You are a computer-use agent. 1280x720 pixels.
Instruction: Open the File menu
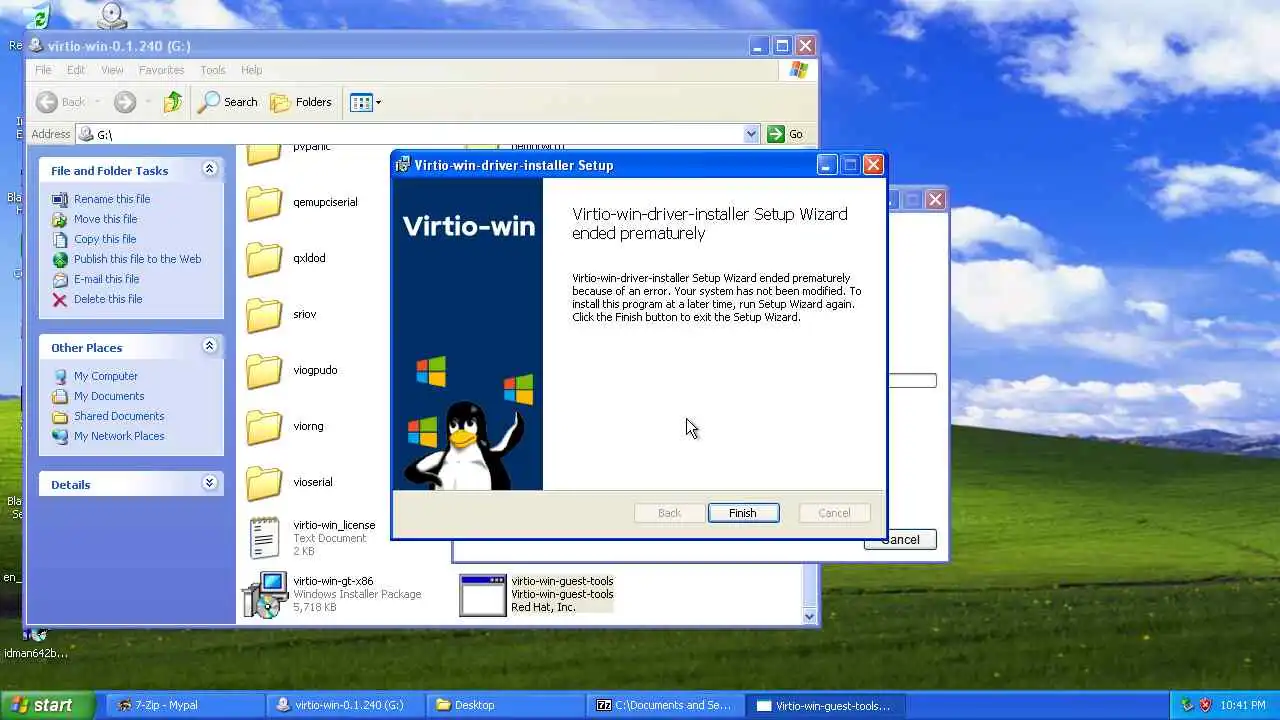coord(43,70)
